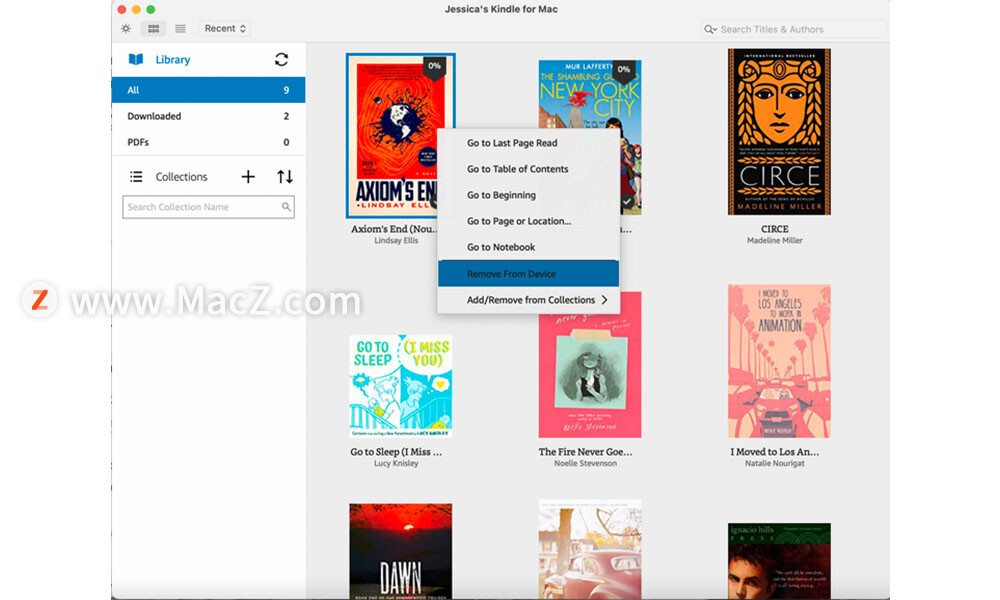
Task: Choose Remove From Device
Action: (x=529, y=274)
